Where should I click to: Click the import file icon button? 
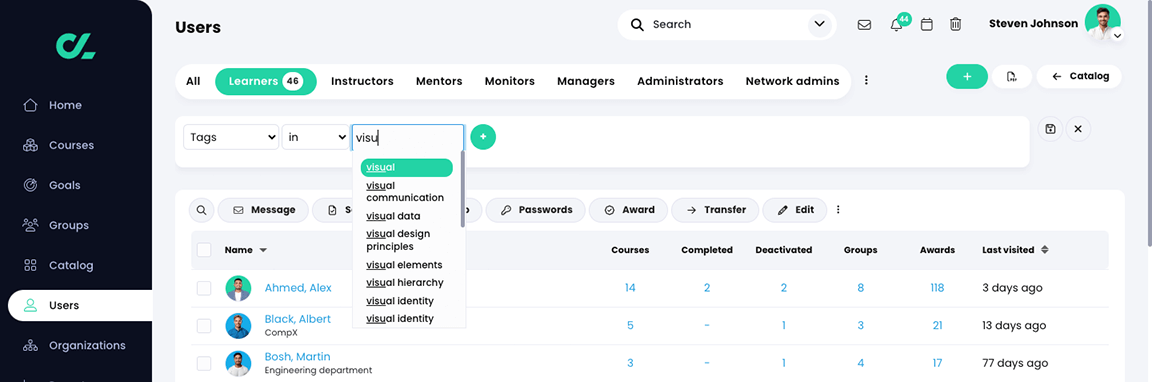point(1012,76)
